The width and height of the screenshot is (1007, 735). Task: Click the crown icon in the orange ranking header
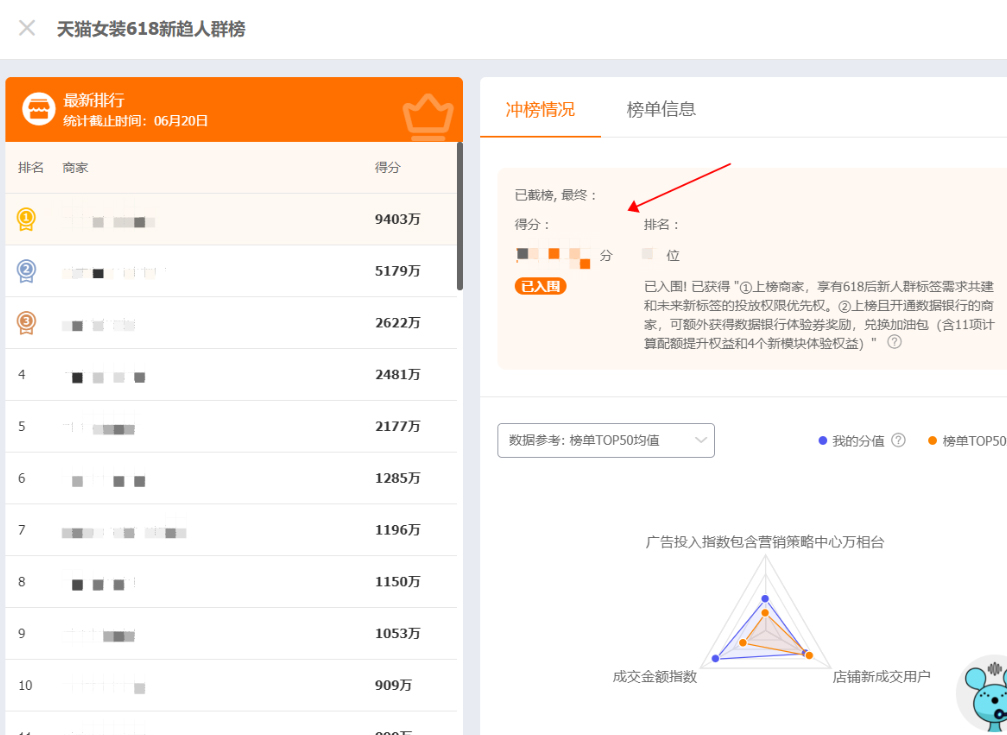pos(428,114)
